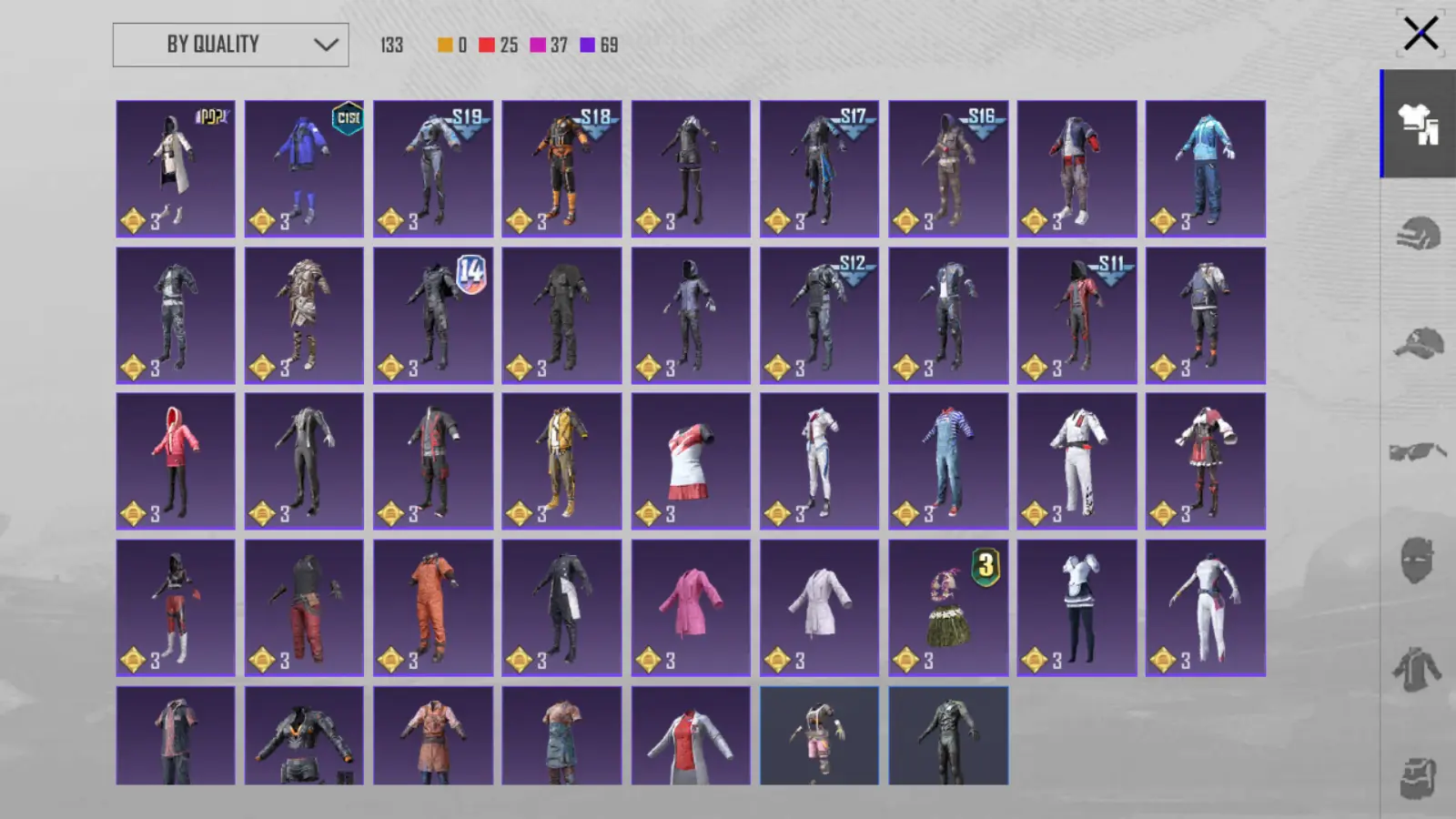1456x819 pixels.
Task: Filter by pink quality count 37
Action: pos(549,45)
